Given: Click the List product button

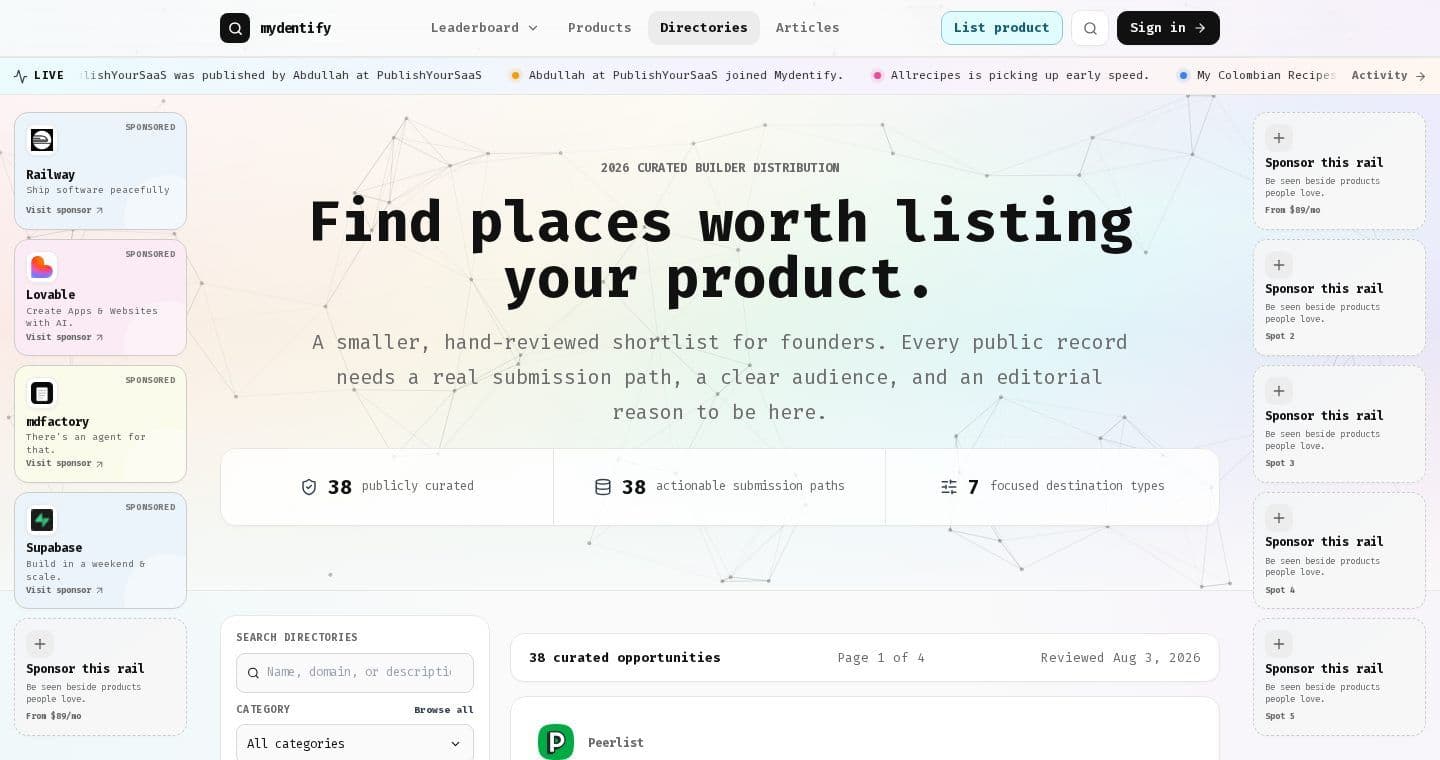Looking at the screenshot, I should point(1002,28).
